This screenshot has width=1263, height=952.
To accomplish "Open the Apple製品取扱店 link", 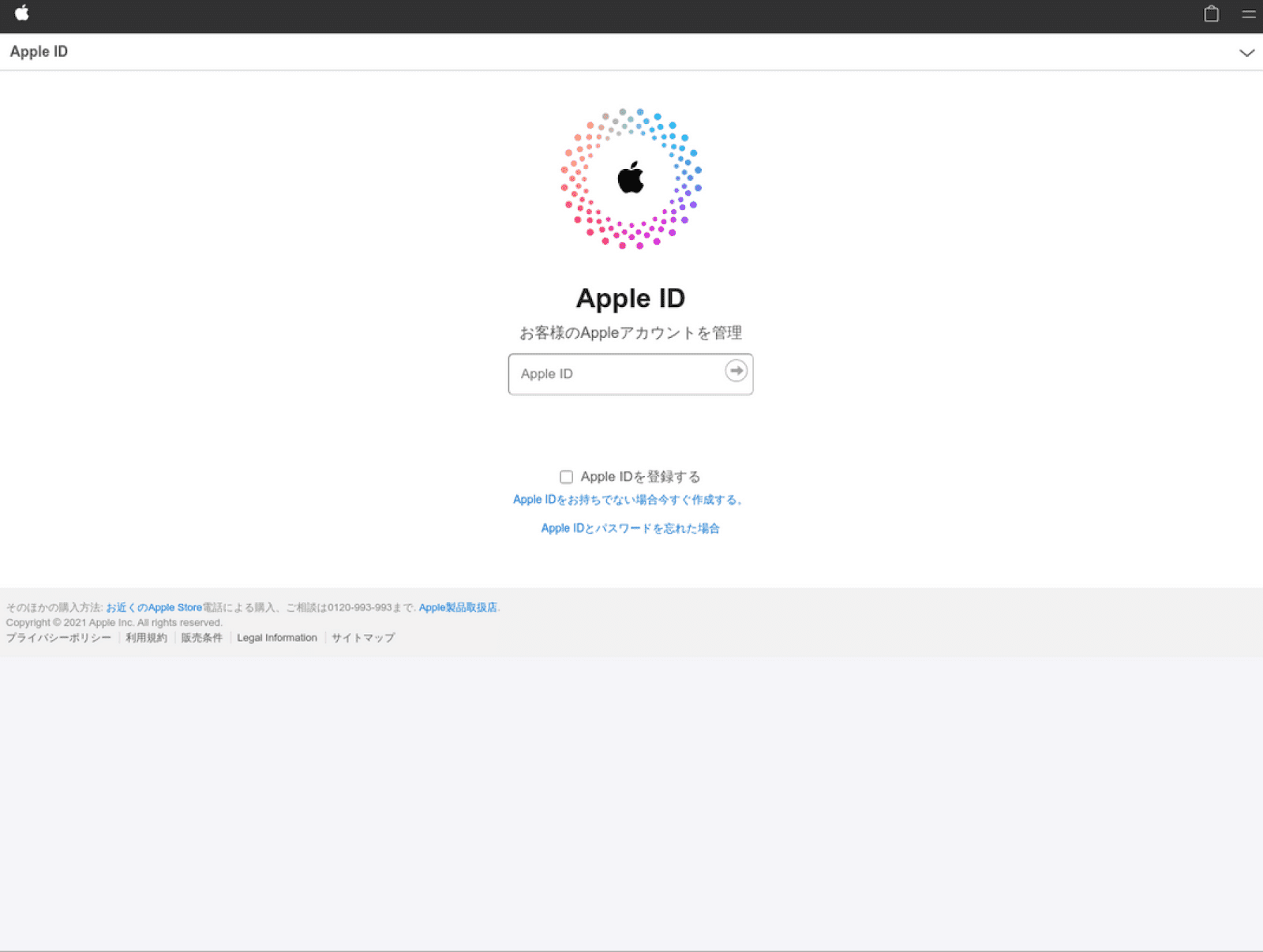I will coord(458,607).
